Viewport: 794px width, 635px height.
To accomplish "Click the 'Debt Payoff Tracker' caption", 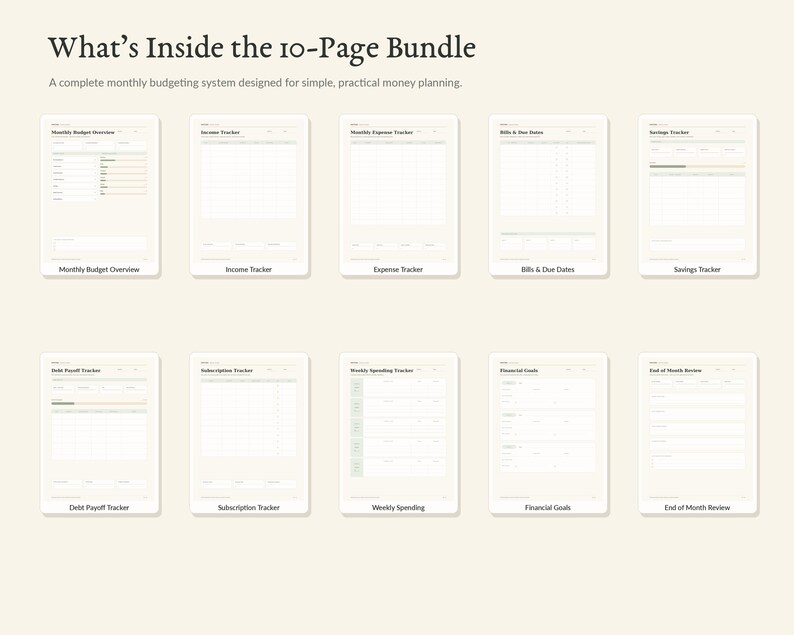I will click(x=99, y=507).
